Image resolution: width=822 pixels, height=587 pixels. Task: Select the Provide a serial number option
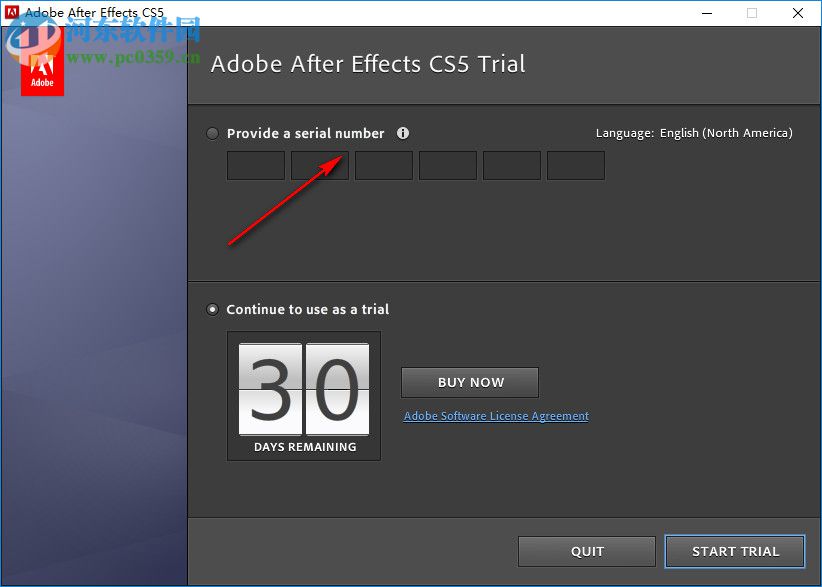tap(211, 133)
